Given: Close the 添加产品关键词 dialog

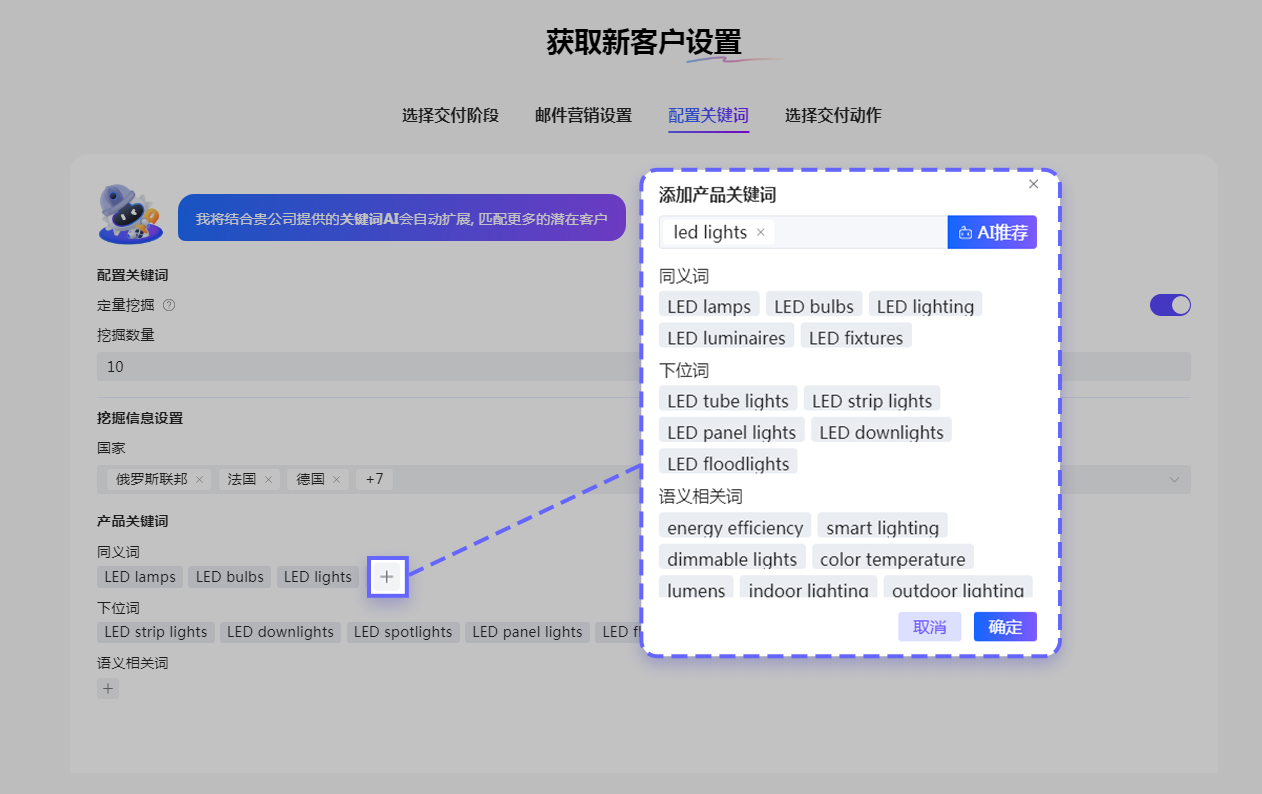Looking at the screenshot, I should [1033, 184].
